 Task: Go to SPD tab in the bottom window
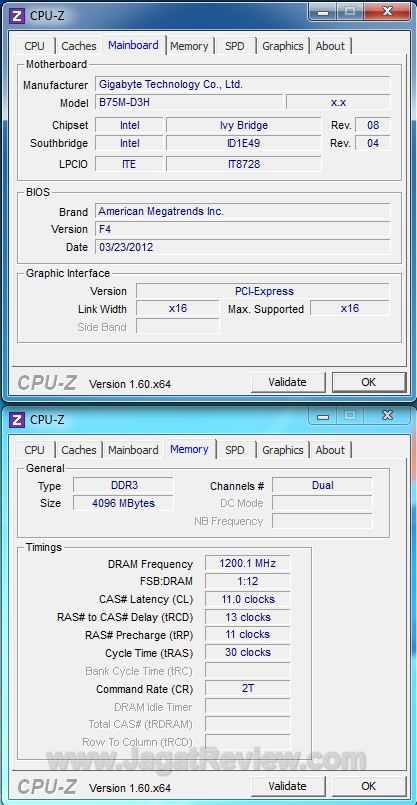pyautogui.click(x=235, y=450)
